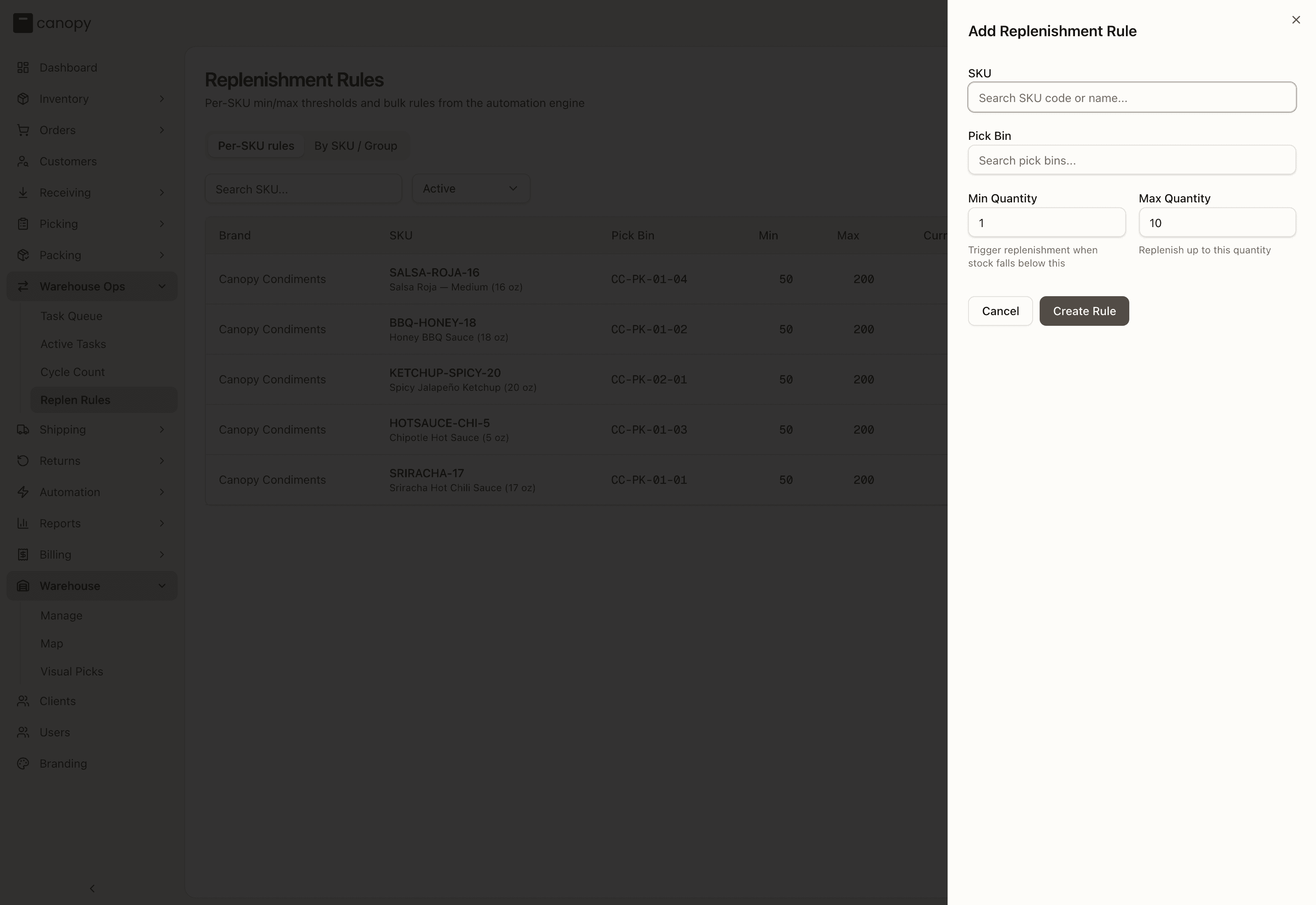Screen dimensions: 1316x905
Task: Click the Receiving download icon
Action: click(x=23, y=192)
